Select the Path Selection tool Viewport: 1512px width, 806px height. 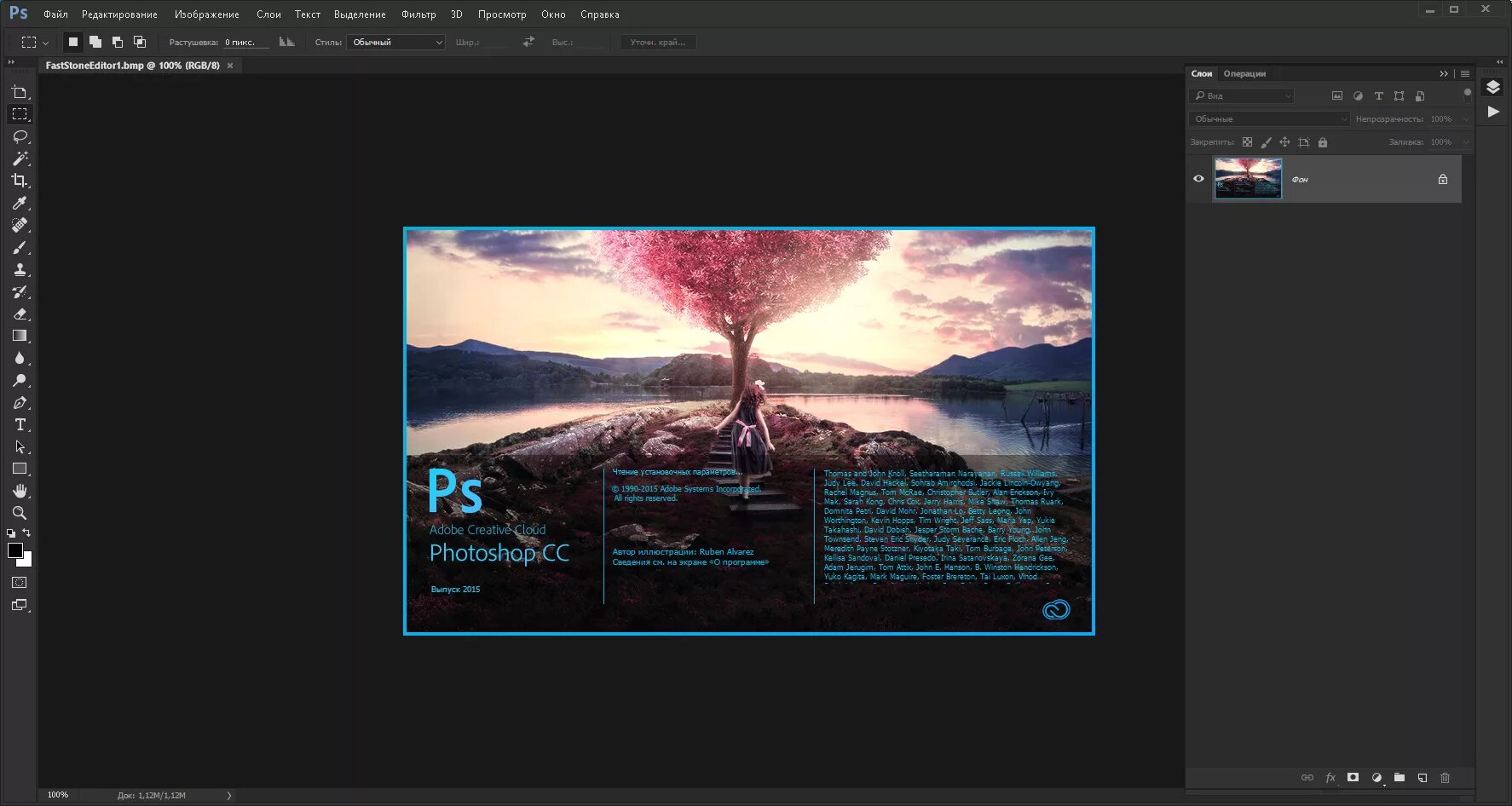click(20, 446)
